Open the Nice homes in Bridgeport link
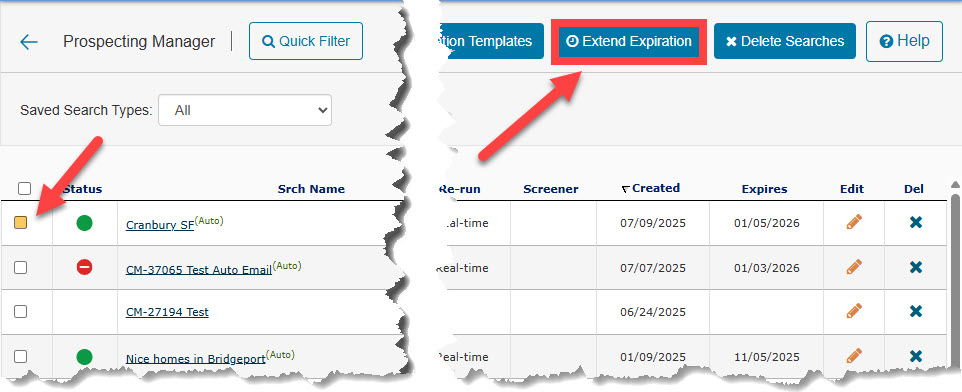 tap(195, 359)
